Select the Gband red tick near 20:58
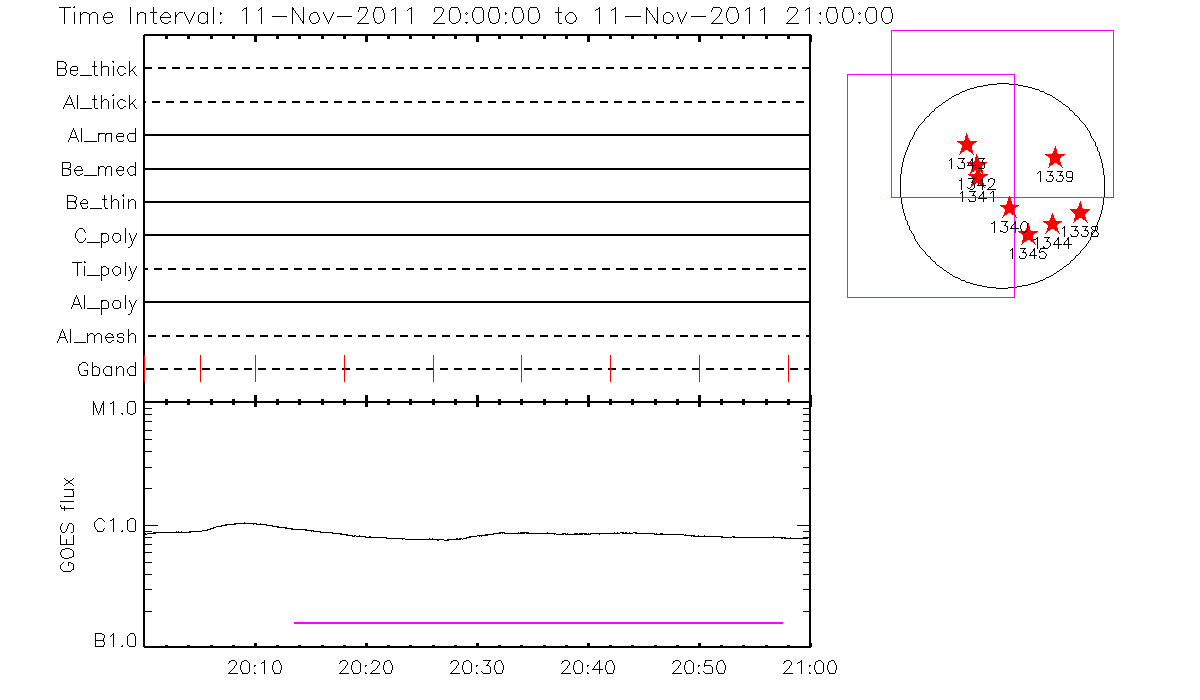Screen dimensions: 1200x700 click(788, 368)
